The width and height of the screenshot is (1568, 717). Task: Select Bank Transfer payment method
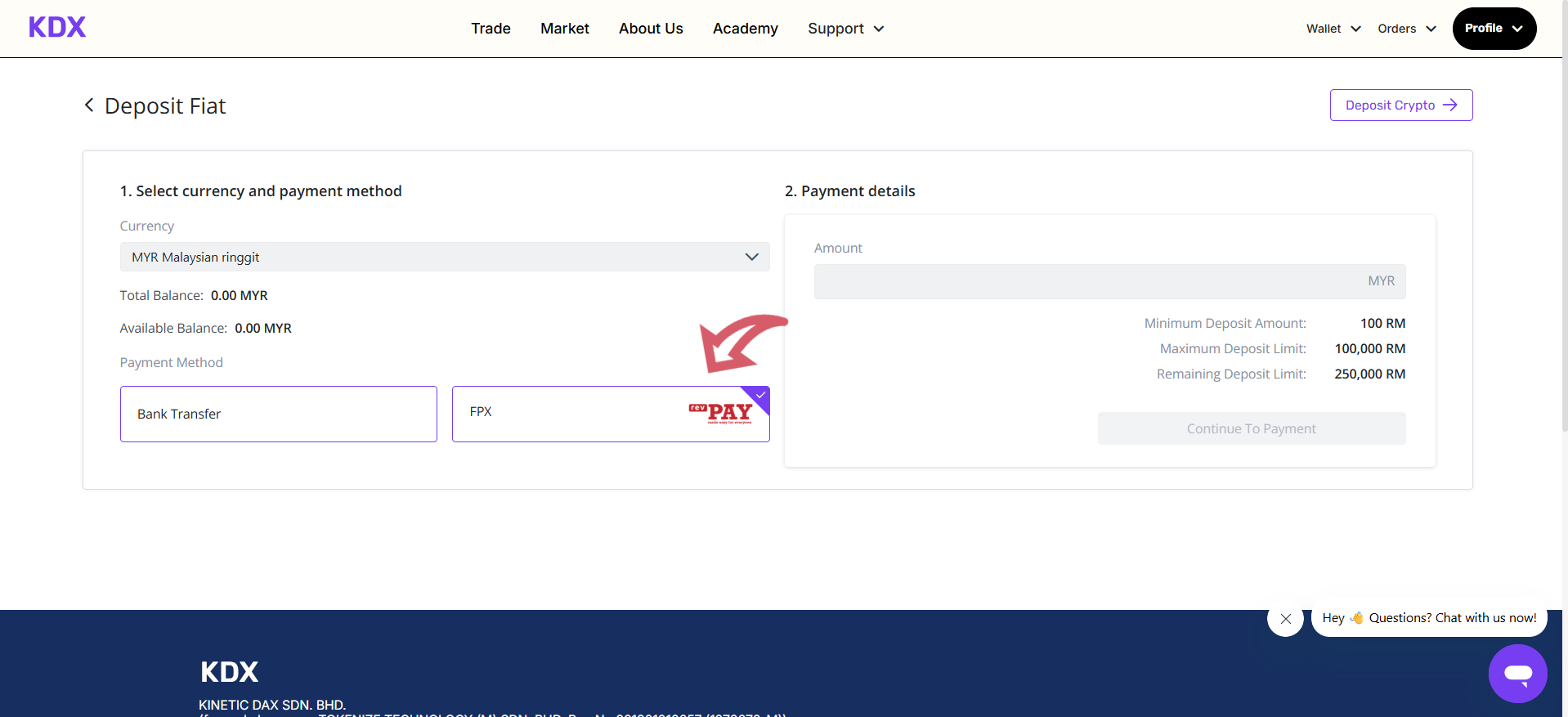coord(279,415)
